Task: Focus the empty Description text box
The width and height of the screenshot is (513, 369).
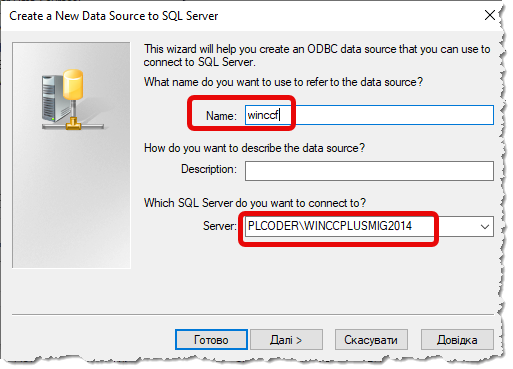Action: coord(369,171)
